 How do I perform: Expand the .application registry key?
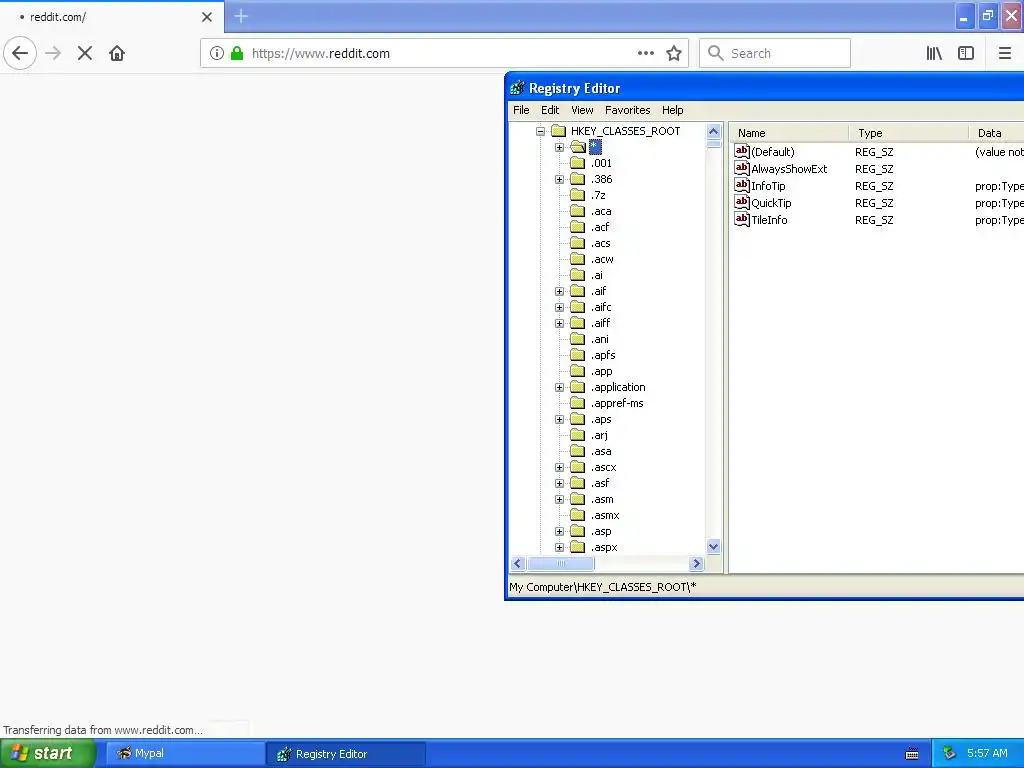click(560, 387)
